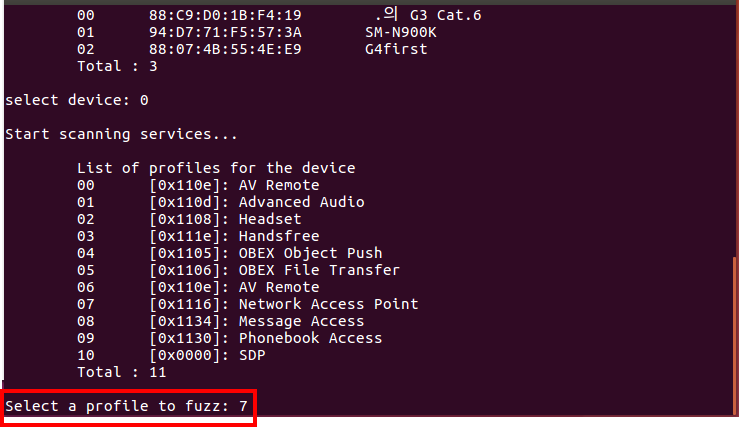The image size is (739, 427).
Task: Click MAC address 88:07:4B:55:4E:E9
Action: 225,49
